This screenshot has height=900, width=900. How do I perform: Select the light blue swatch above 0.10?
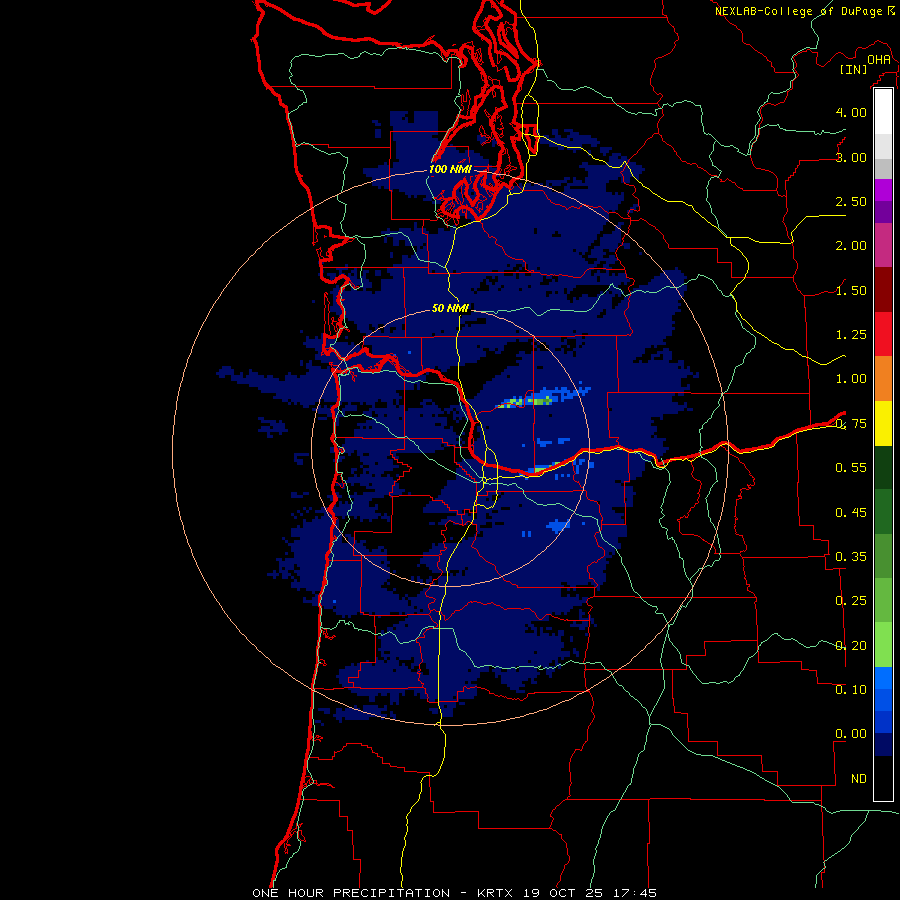coord(883,678)
